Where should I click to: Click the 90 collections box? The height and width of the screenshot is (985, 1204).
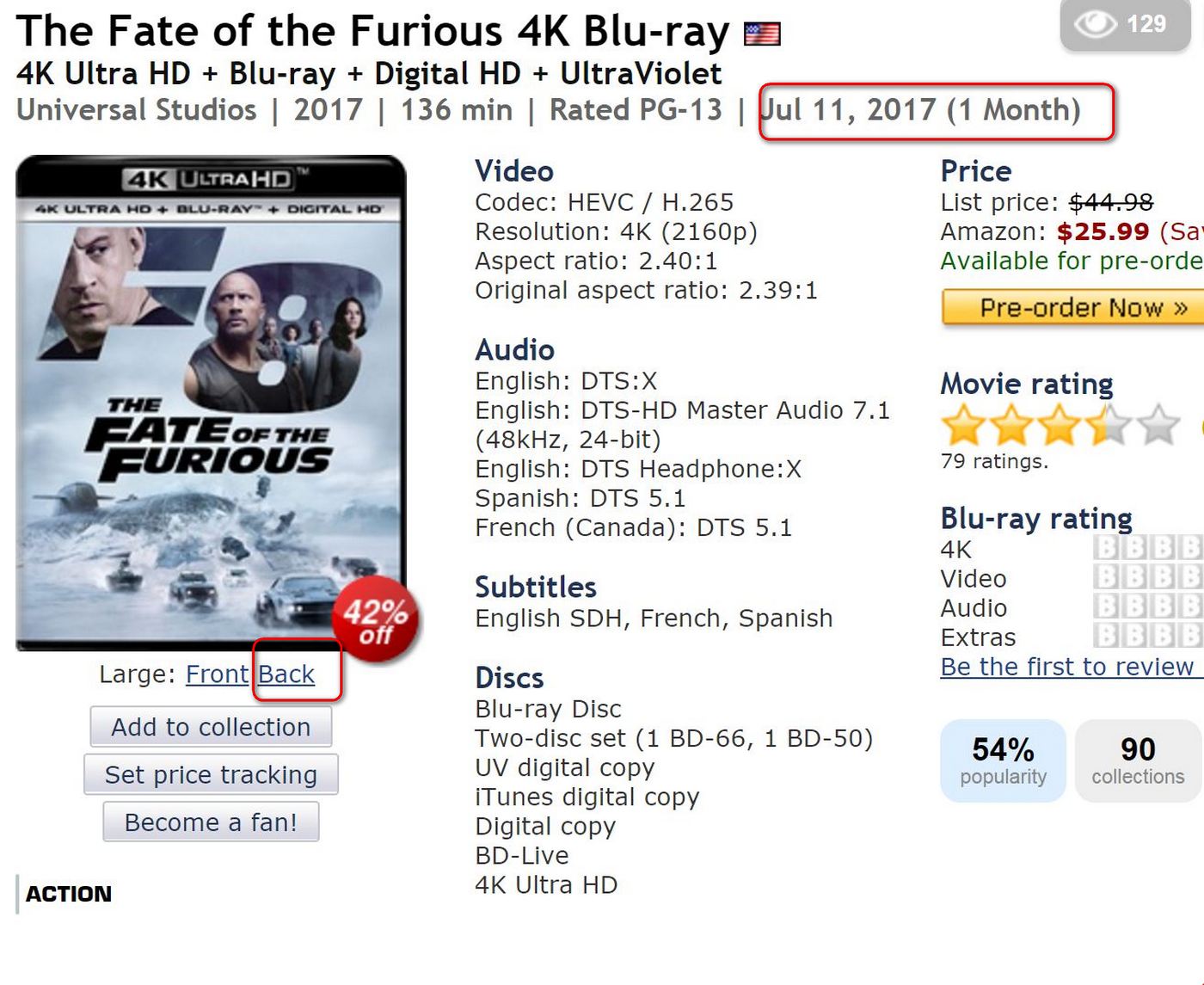(1138, 760)
